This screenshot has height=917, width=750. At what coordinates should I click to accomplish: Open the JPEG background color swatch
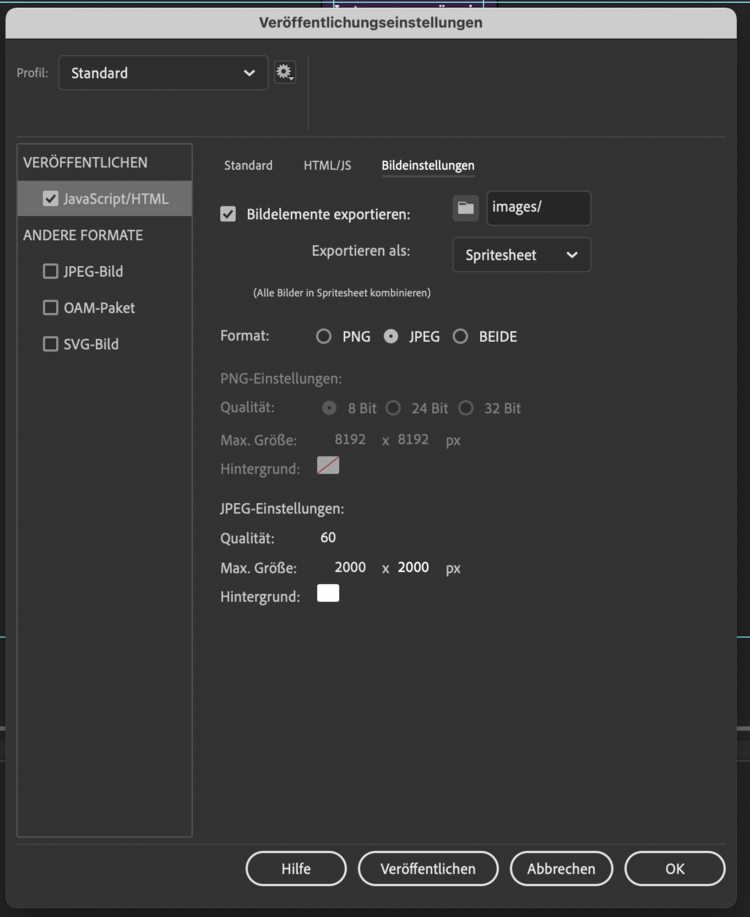pos(328,592)
